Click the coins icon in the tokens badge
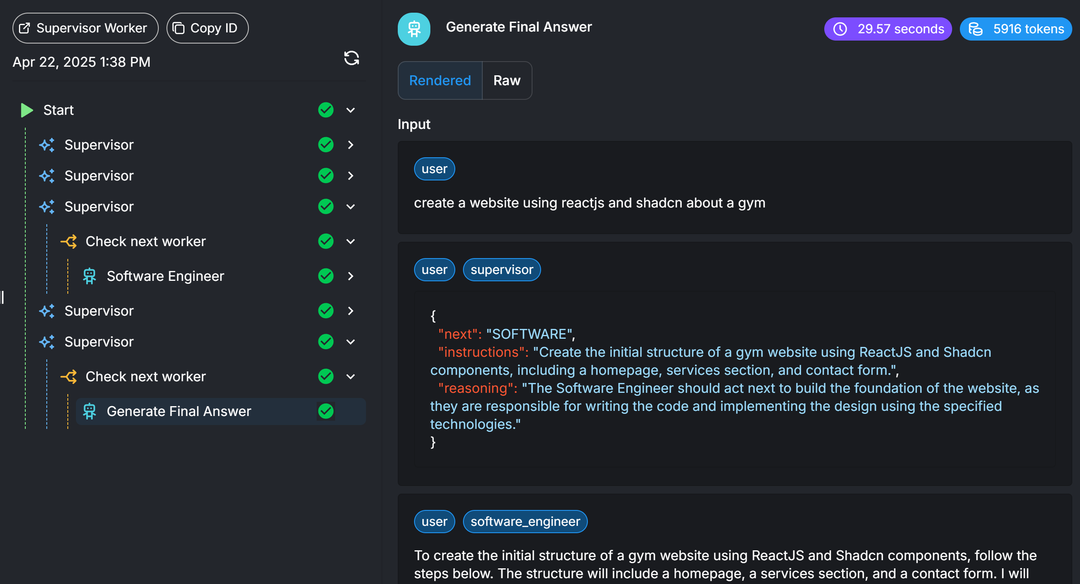The image size is (1080, 584). coord(976,29)
